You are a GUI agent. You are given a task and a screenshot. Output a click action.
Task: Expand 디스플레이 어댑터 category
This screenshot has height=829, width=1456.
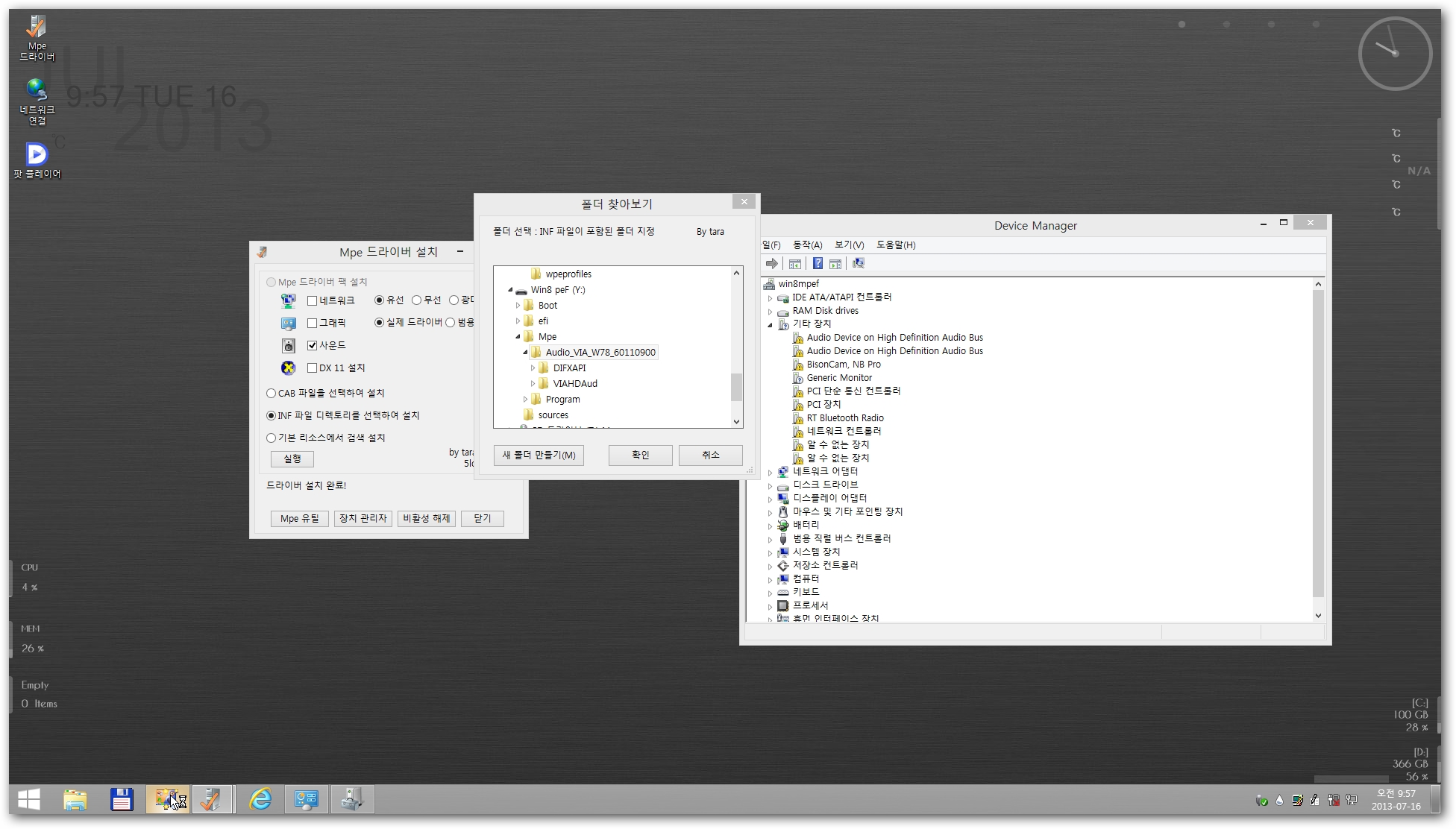770,499
